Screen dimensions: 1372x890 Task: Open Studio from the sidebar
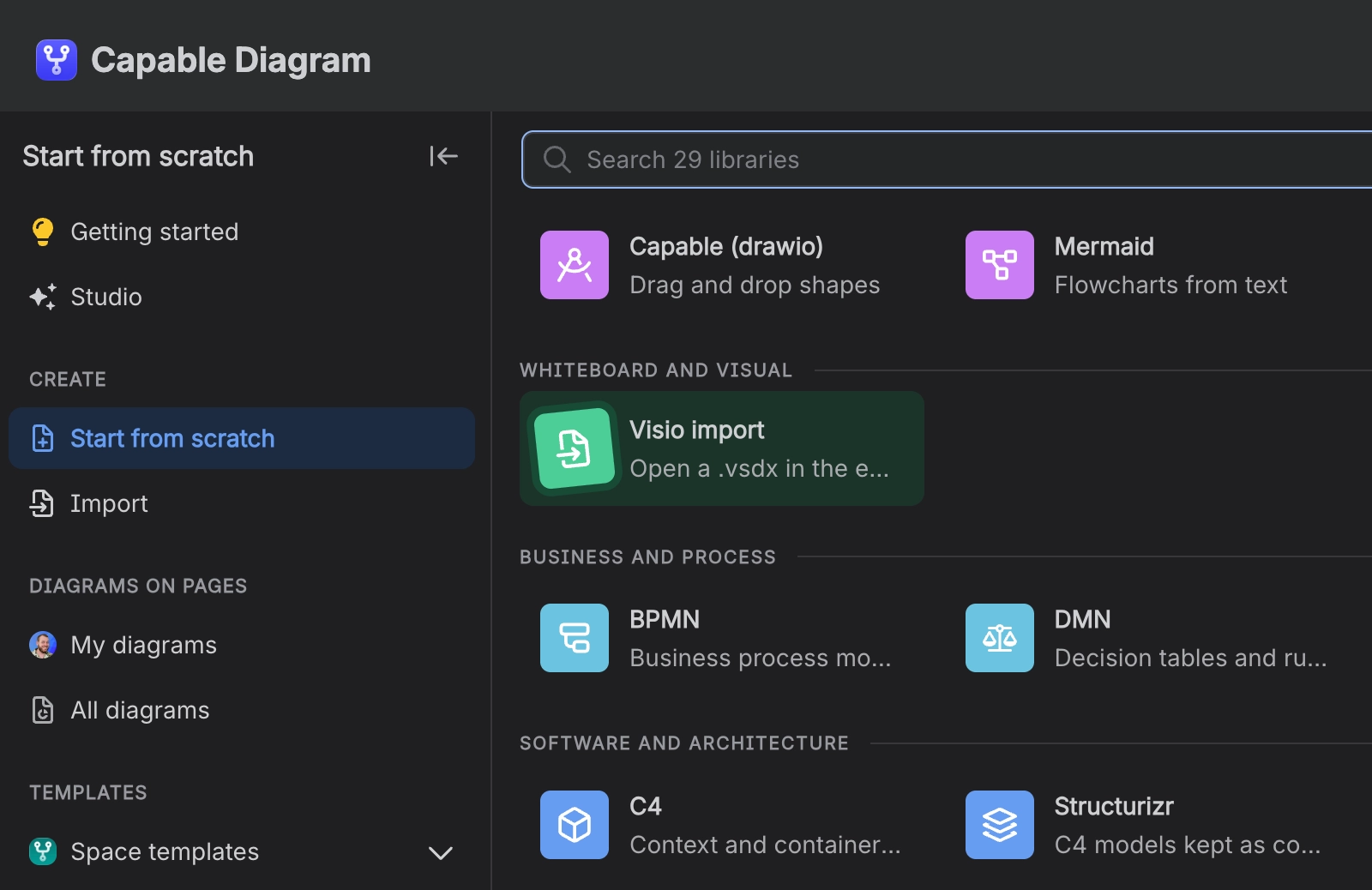(242, 297)
